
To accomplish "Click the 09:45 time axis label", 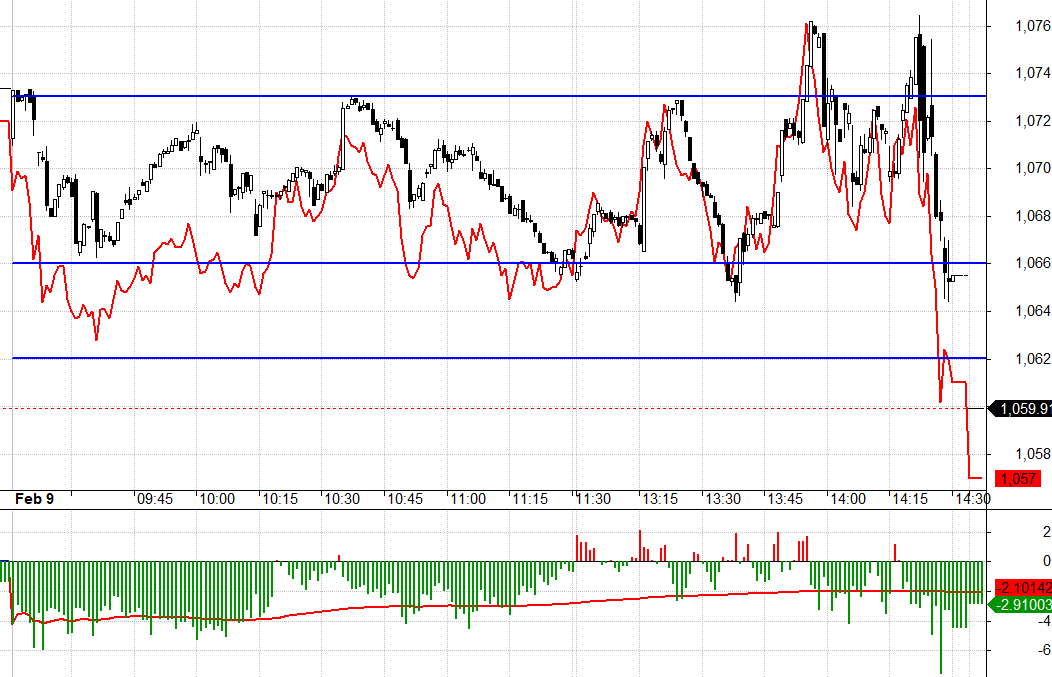I will point(155,498).
